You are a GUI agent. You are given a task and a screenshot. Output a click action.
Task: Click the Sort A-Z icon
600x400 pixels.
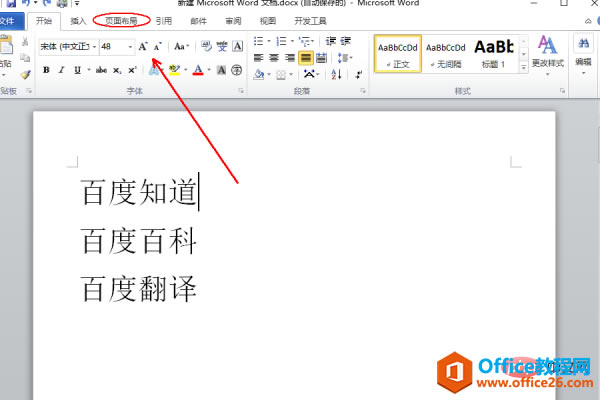coord(336,74)
